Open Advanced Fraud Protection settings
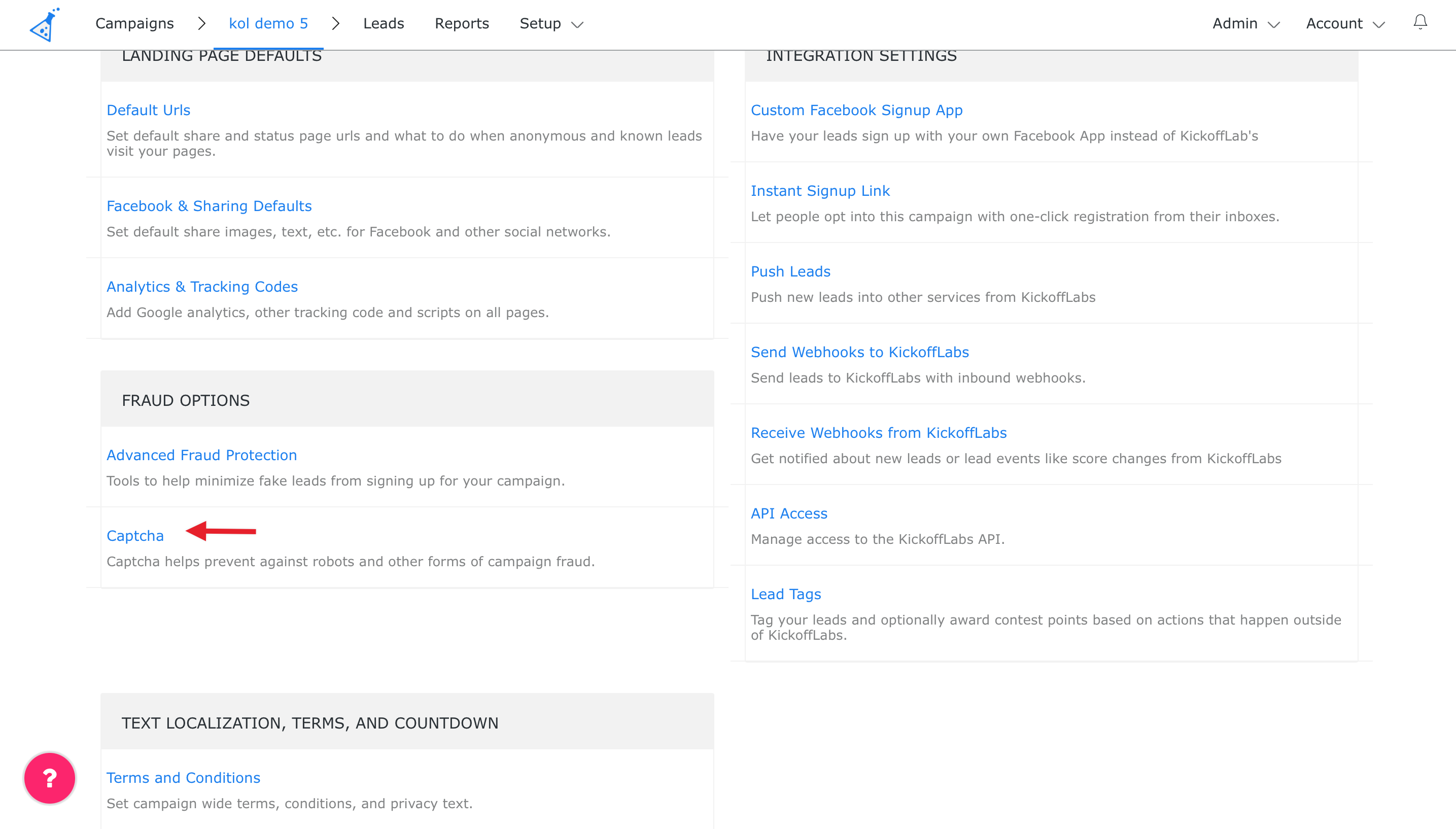The image size is (1456, 829). point(201,455)
